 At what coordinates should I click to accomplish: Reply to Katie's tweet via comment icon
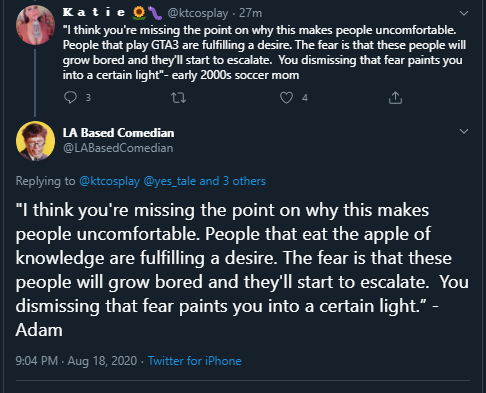[x=70, y=98]
